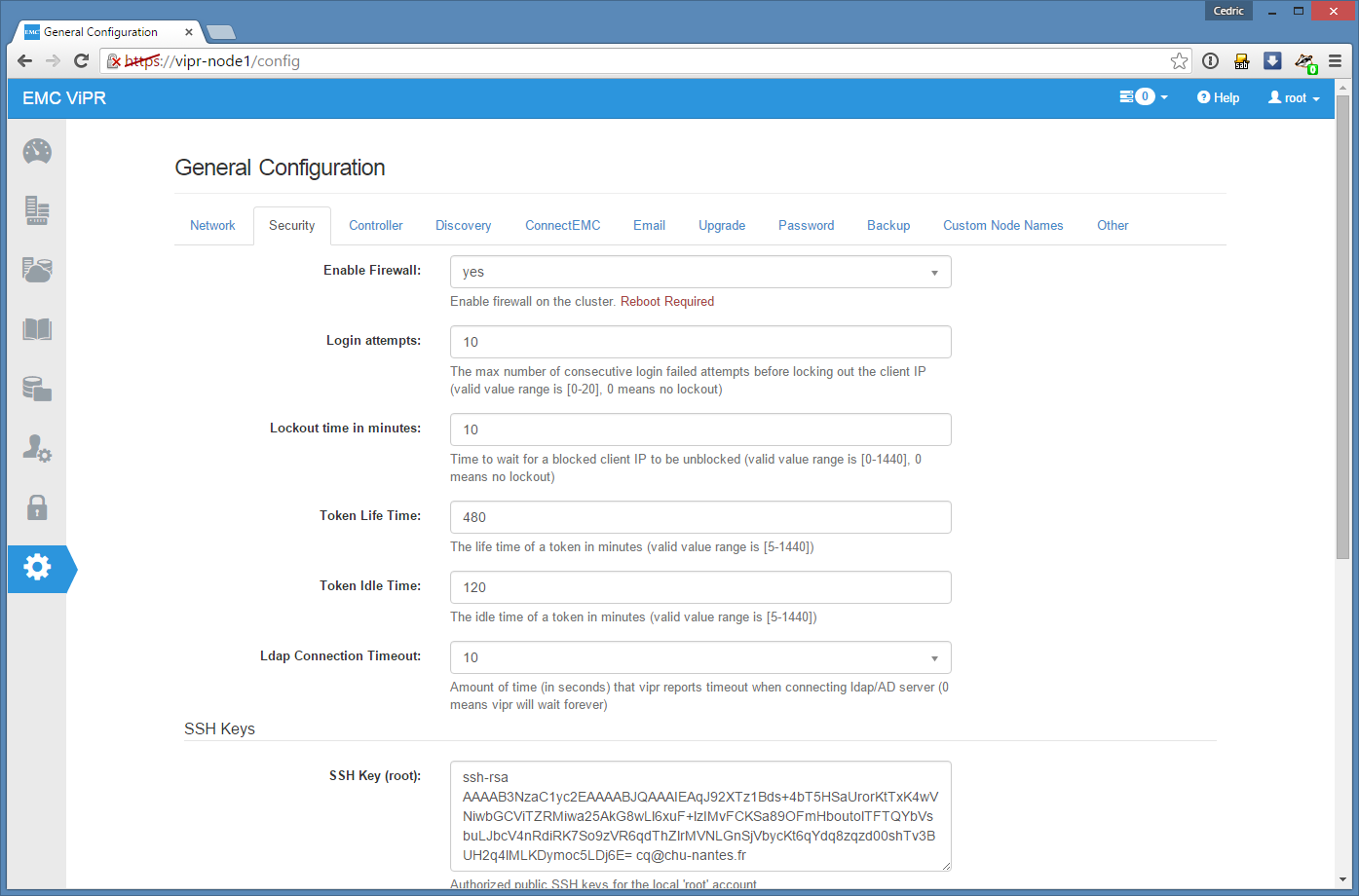Open the ConnectEMC tab

pos(563,225)
